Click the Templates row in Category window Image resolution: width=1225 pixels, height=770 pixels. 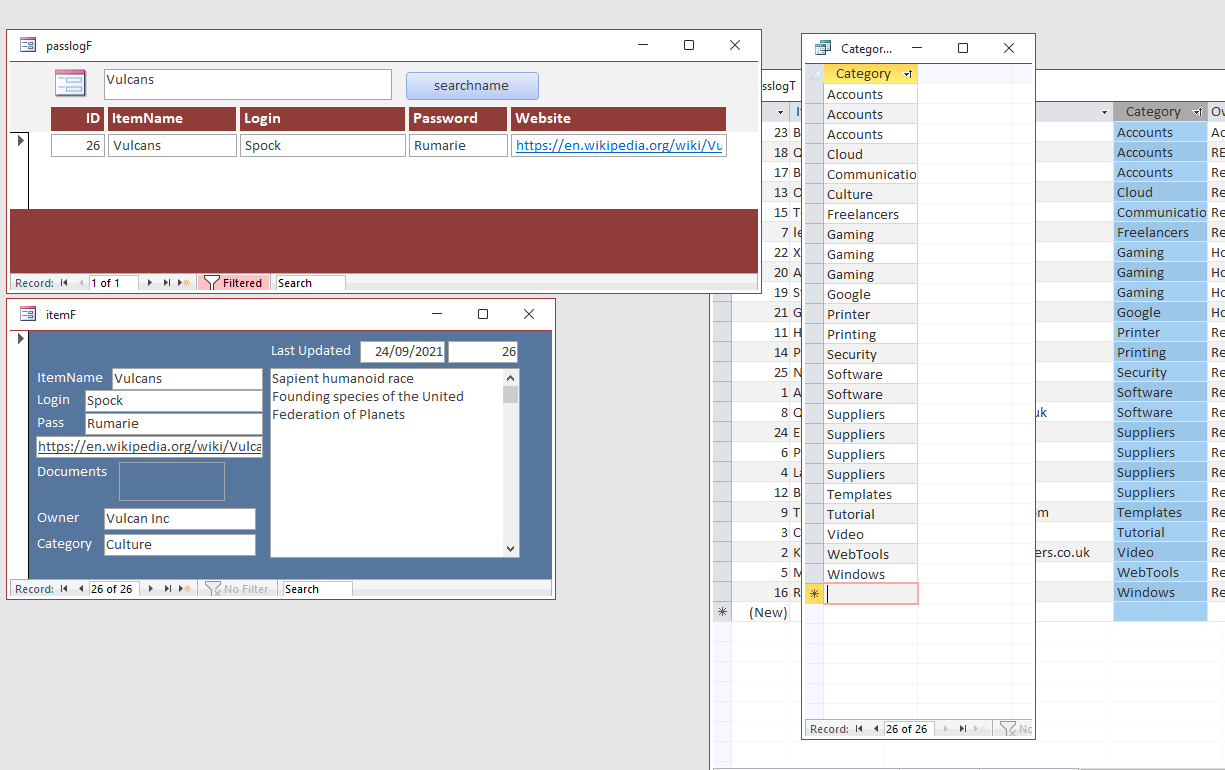pos(870,494)
